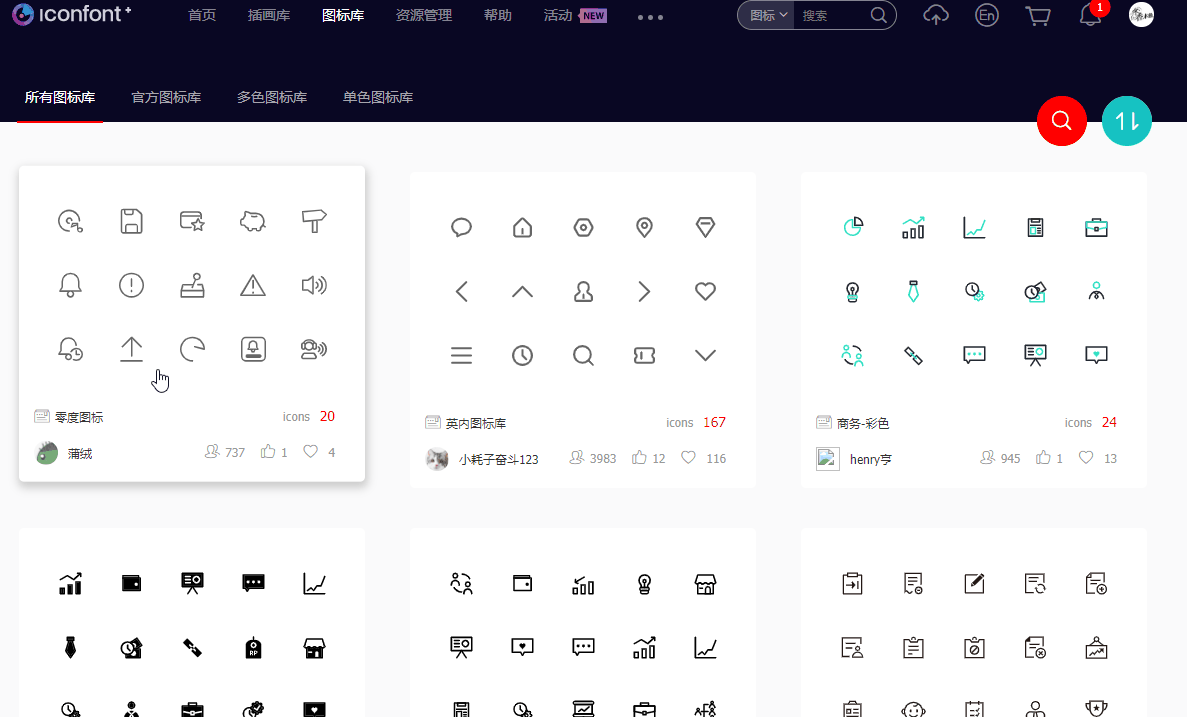The height and width of the screenshot is (717, 1187).
Task: Open the notifications bell
Action: pyautogui.click(x=1090, y=17)
